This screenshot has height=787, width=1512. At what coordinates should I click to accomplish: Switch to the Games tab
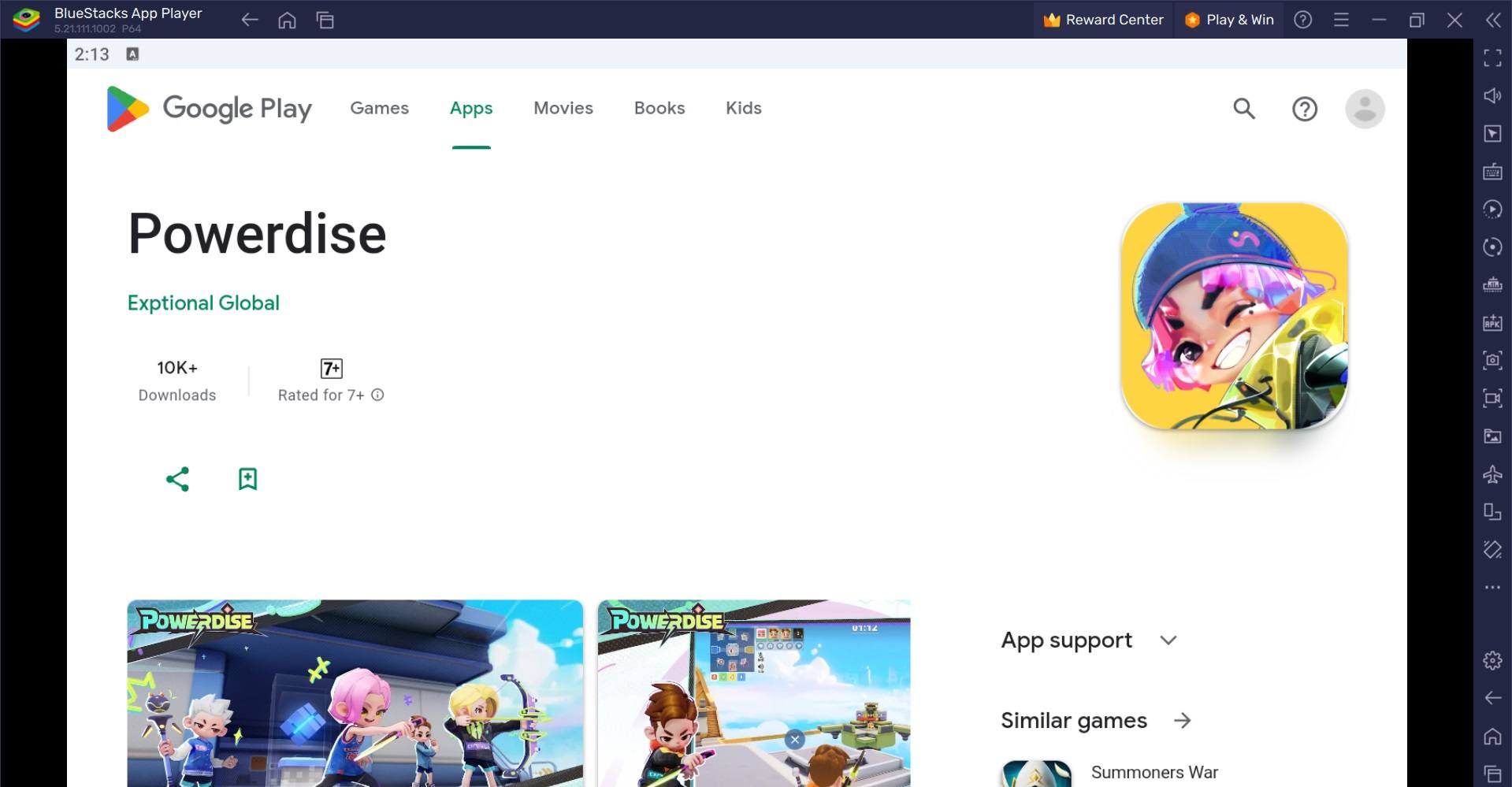(x=379, y=108)
